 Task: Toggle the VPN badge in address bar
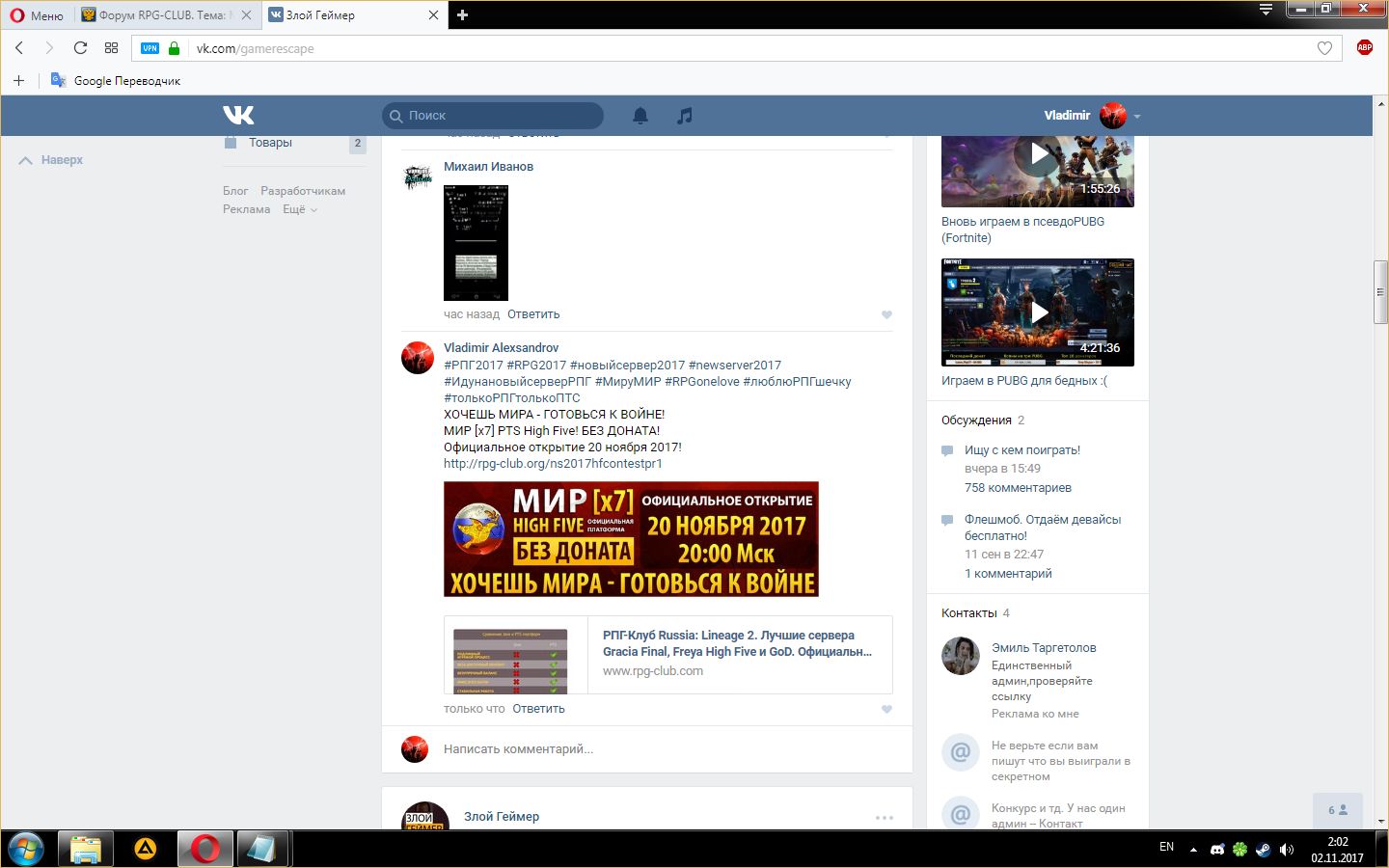pyautogui.click(x=150, y=48)
